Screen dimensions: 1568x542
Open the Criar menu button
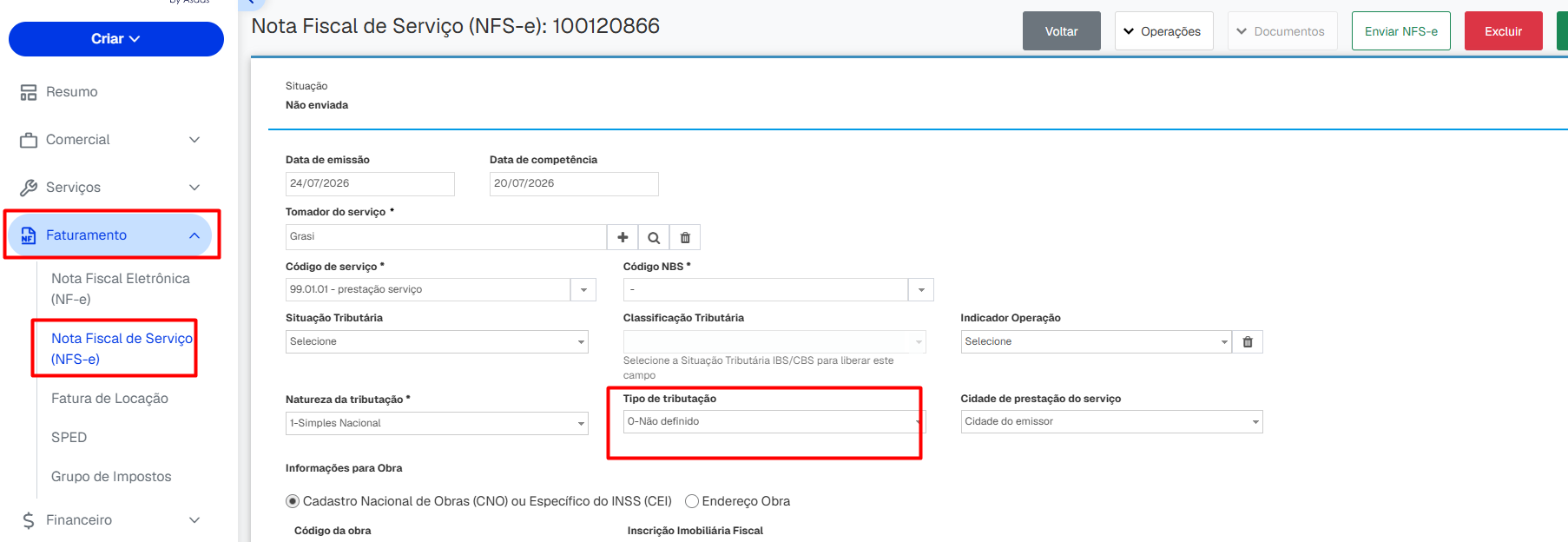[116, 39]
